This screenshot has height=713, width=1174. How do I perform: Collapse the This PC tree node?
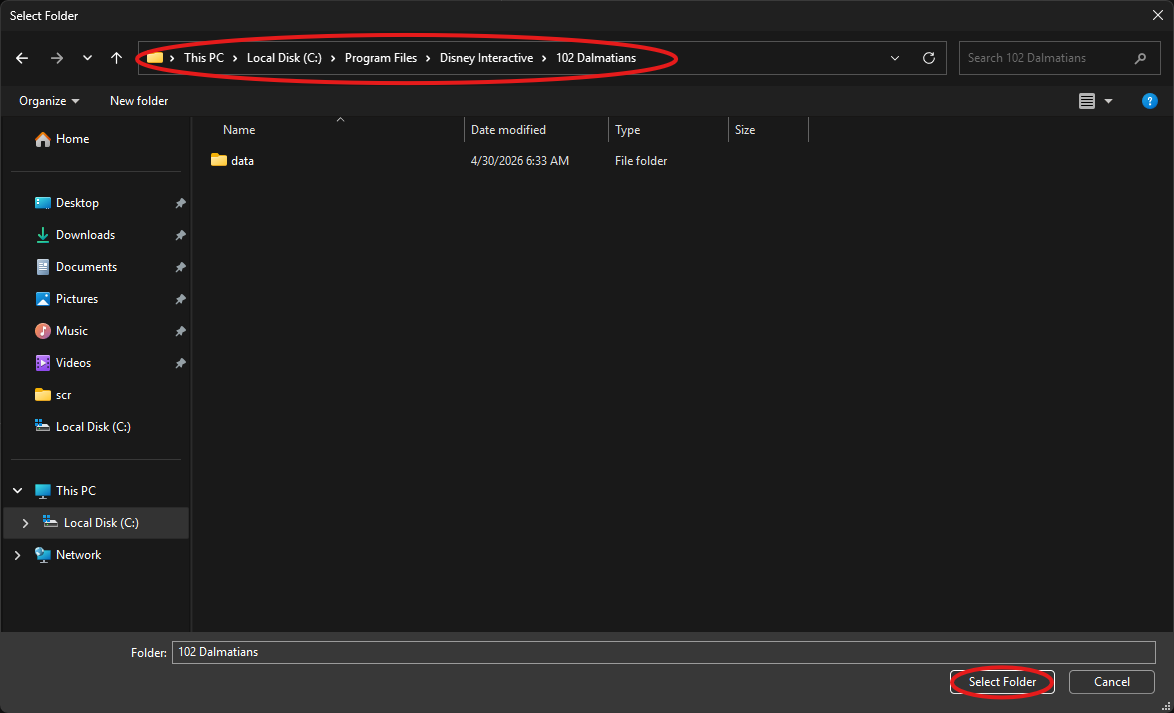coord(18,491)
